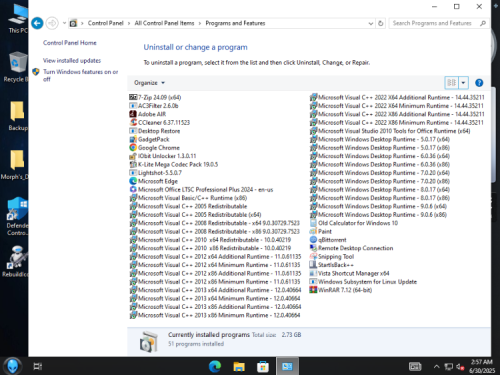Image resolution: width=500 pixels, height=375 pixels.
Task: Open the Organize dropdown menu
Action: pyautogui.click(x=149, y=83)
